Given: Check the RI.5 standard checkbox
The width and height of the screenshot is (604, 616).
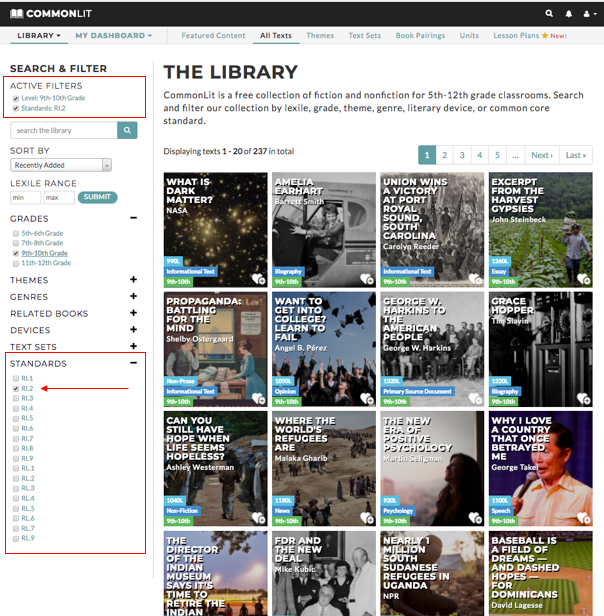Looking at the screenshot, I should tap(16, 418).
